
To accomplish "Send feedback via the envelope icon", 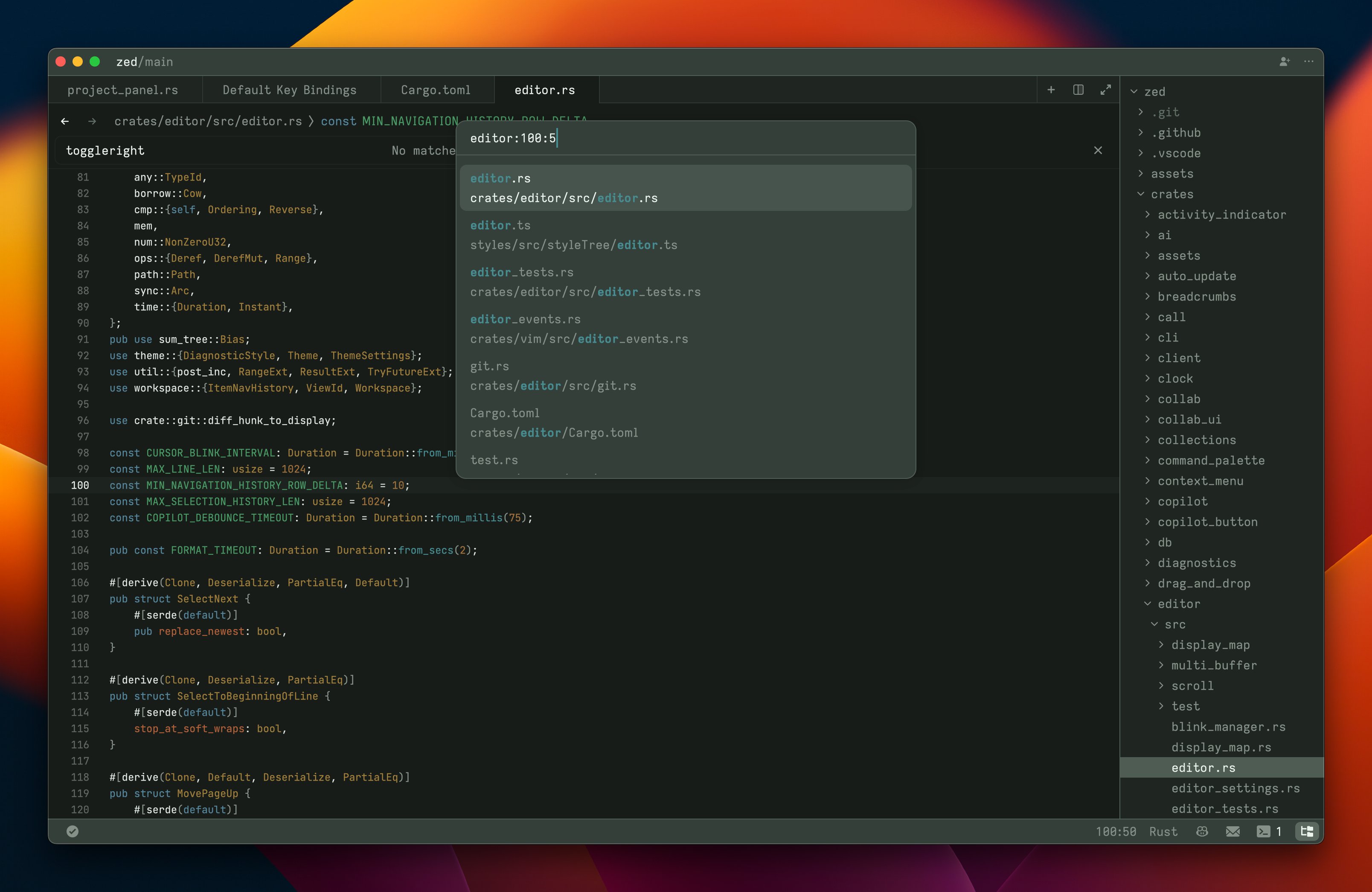I will (x=1233, y=831).
